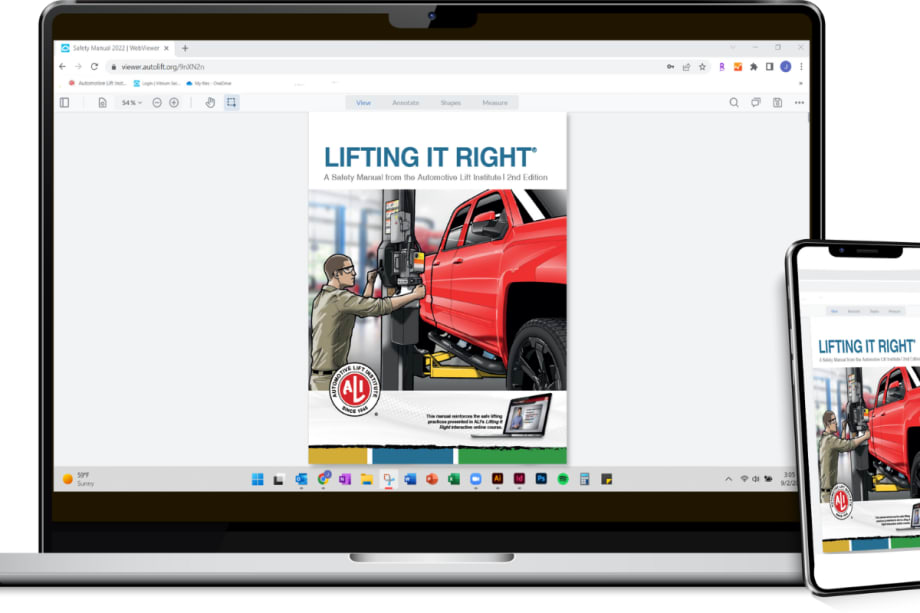The height and width of the screenshot is (613, 920).
Task: Open the Login bookmark
Action: 157,83
